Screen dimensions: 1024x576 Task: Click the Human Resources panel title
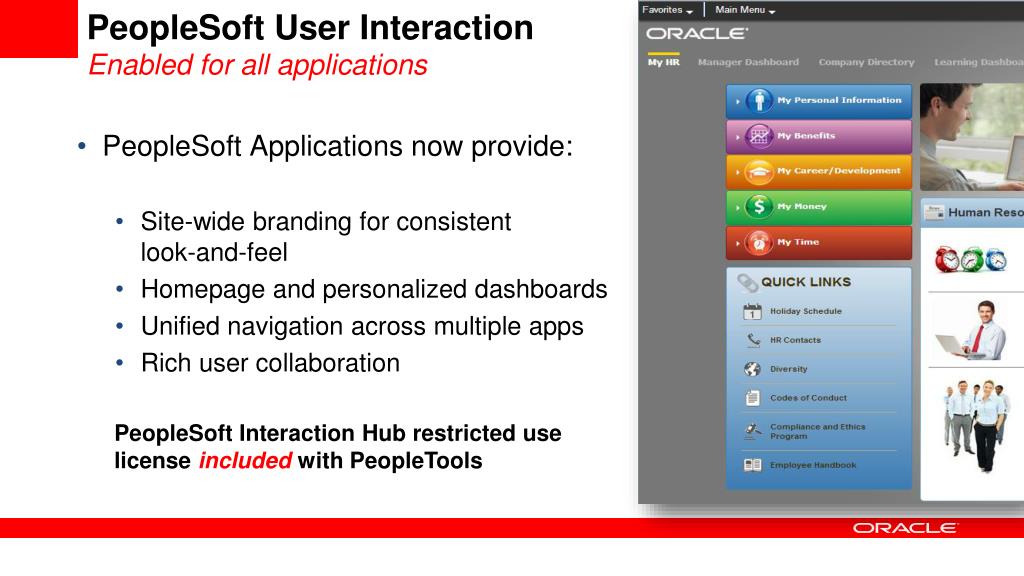click(x=985, y=212)
